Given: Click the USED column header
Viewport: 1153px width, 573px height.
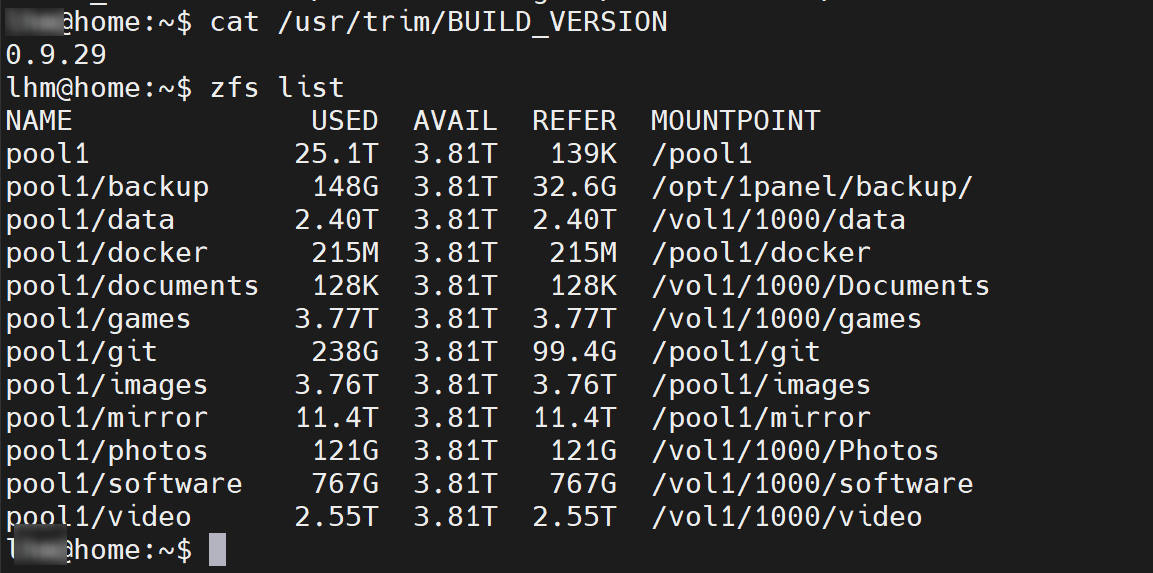Looking at the screenshot, I should 344,121.
